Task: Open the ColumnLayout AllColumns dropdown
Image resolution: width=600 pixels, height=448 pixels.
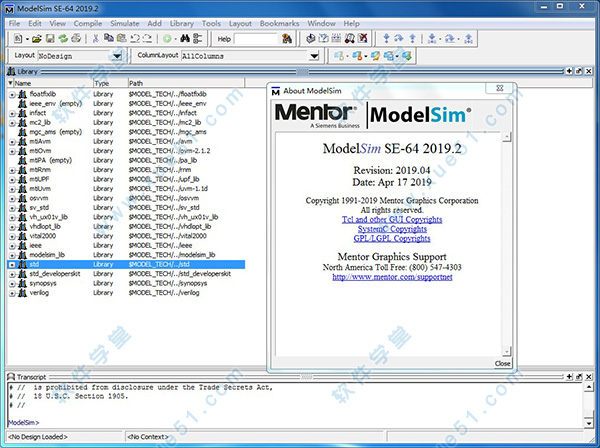Action: tap(314, 56)
